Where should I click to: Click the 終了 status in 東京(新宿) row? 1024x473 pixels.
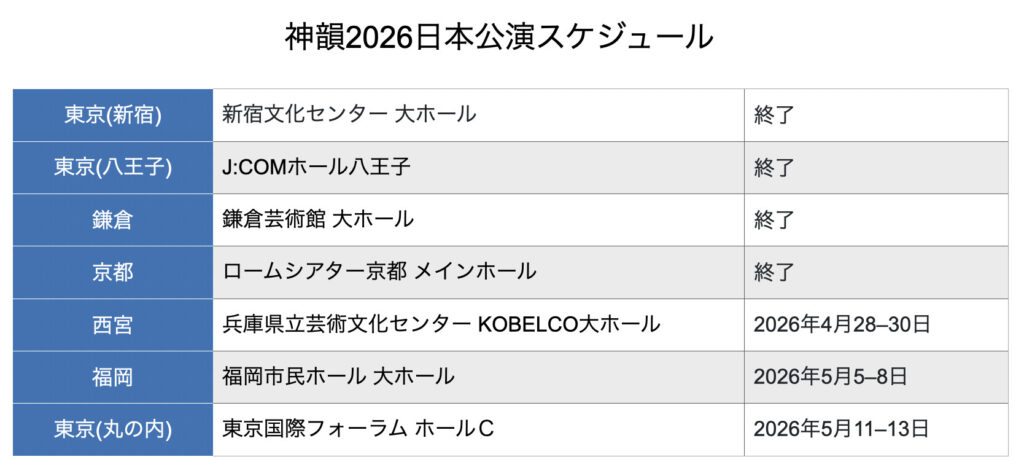[774, 114]
